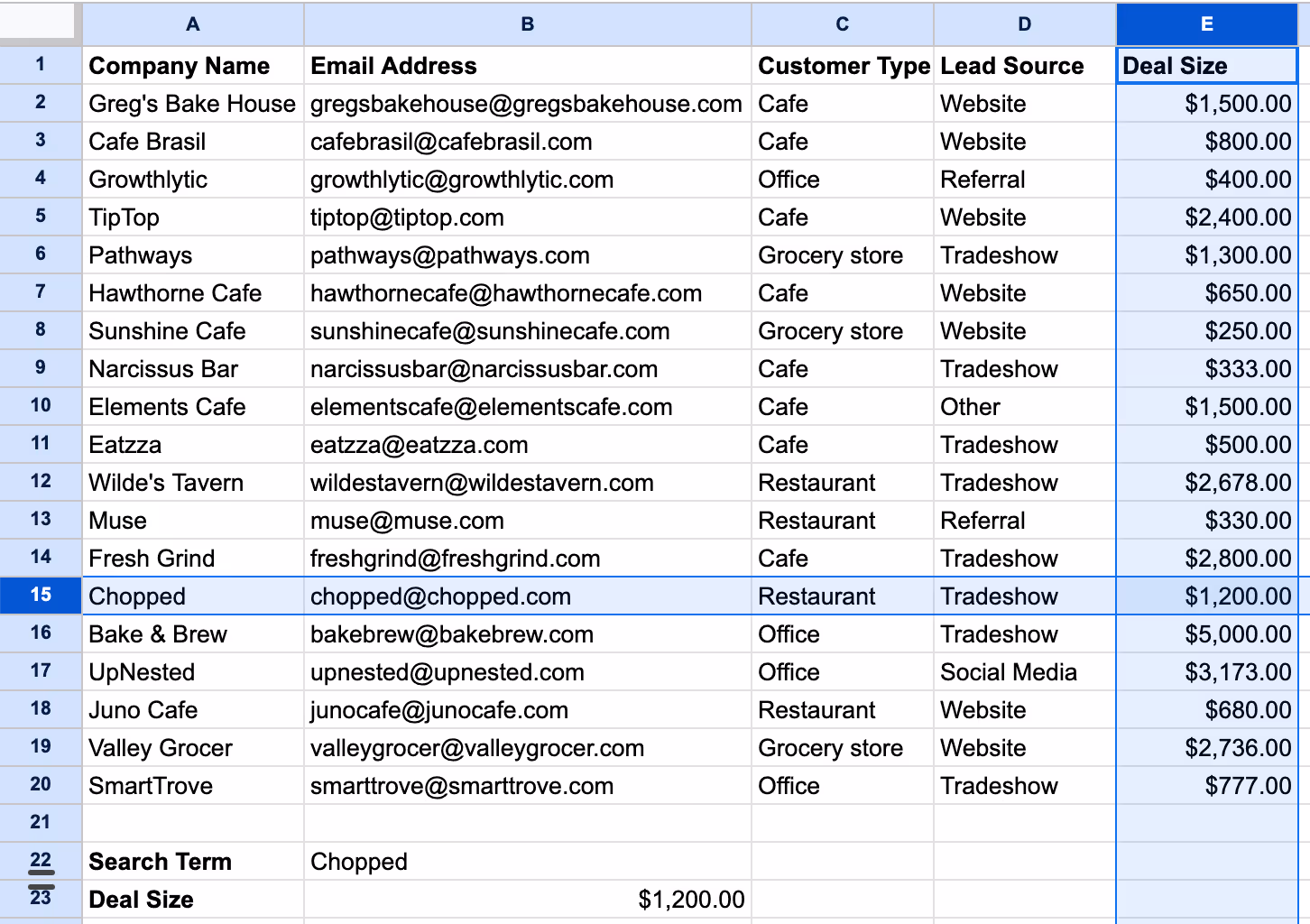Select the Growthlytic company cell

coord(193,180)
